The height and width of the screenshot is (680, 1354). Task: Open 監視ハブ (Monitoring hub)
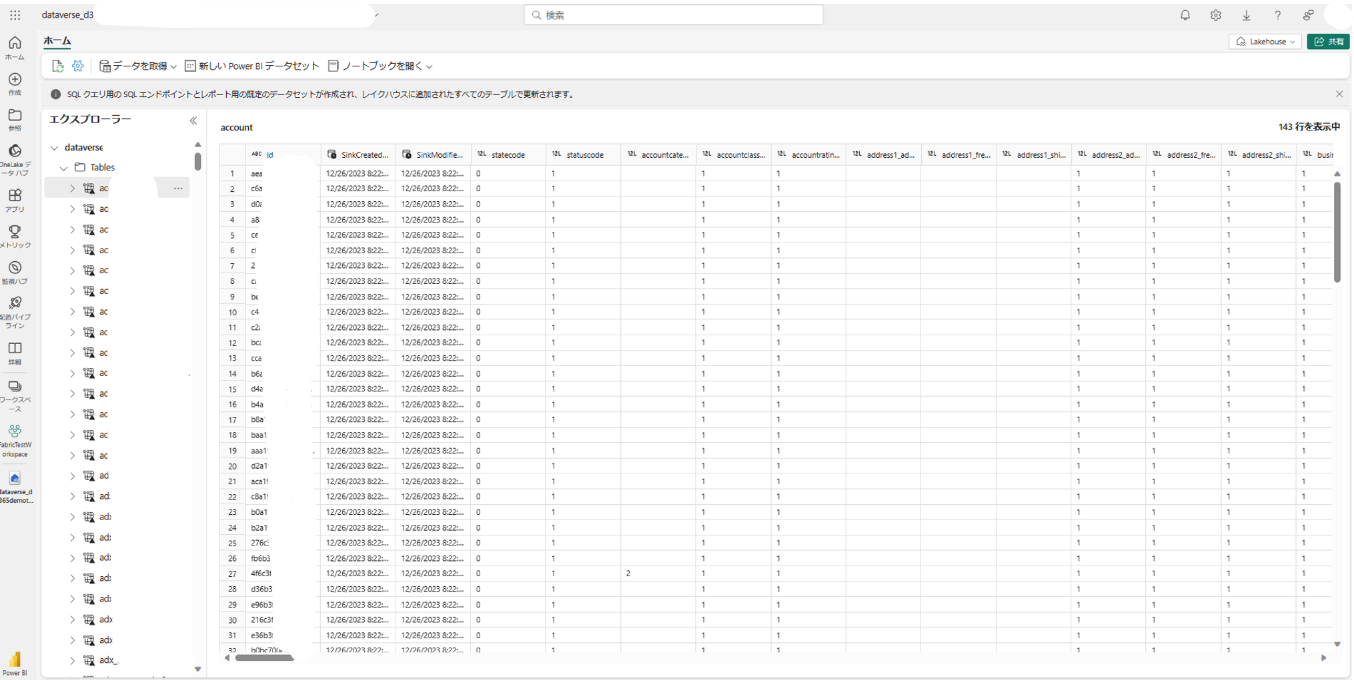[x=15, y=272]
